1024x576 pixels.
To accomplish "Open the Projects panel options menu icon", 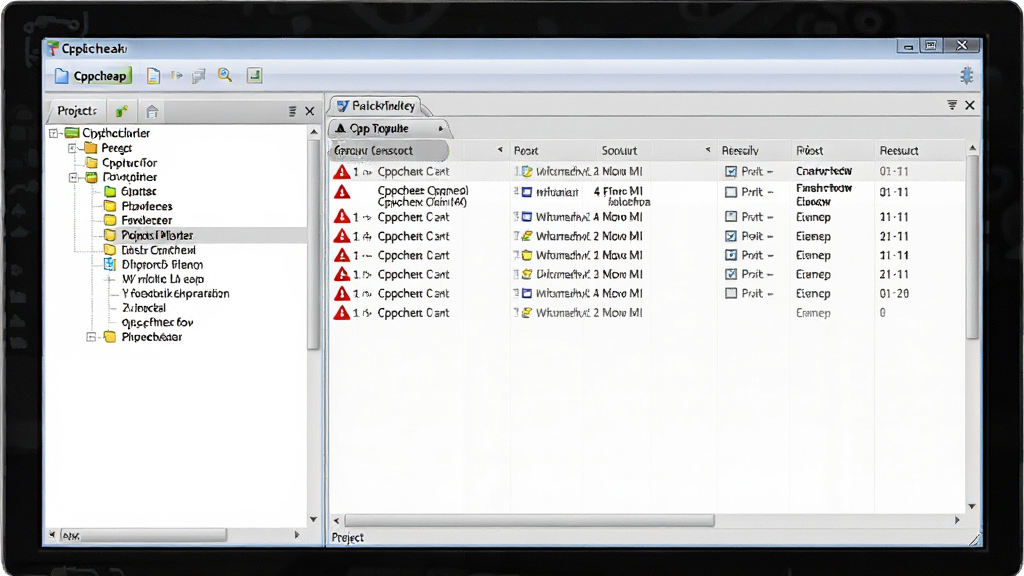I will pyautogui.click(x=293, y=111).
